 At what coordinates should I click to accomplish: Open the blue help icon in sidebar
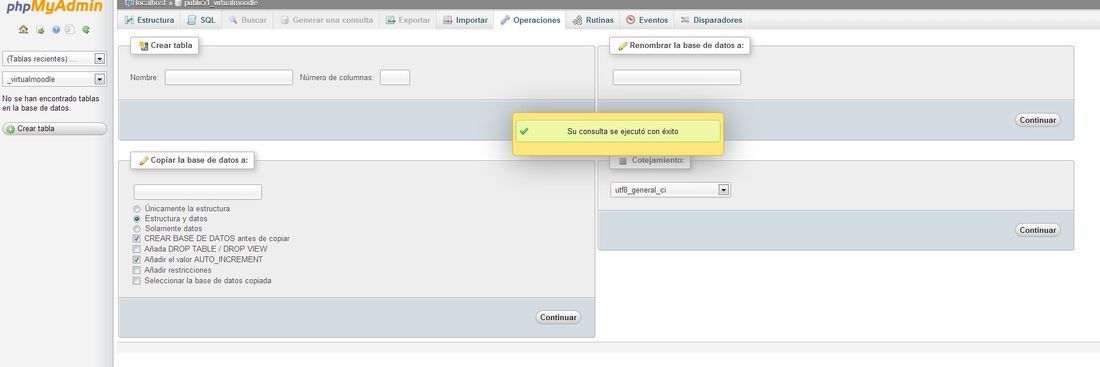pos(55,29)
